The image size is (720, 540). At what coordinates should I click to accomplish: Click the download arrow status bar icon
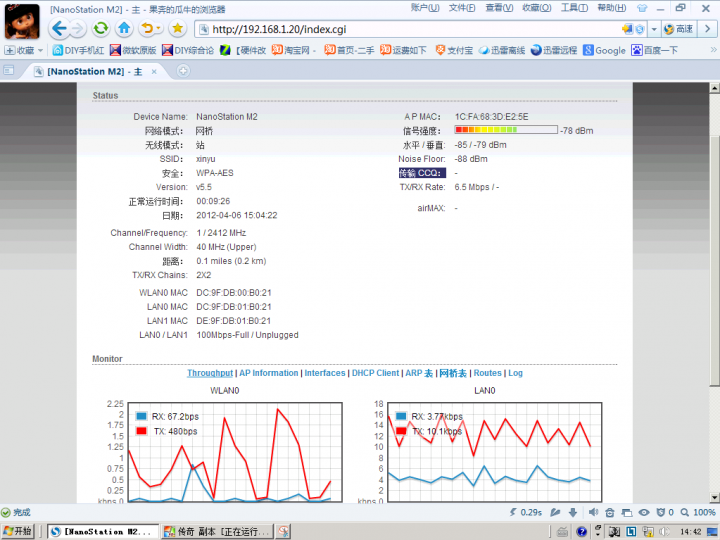[573, 512]
